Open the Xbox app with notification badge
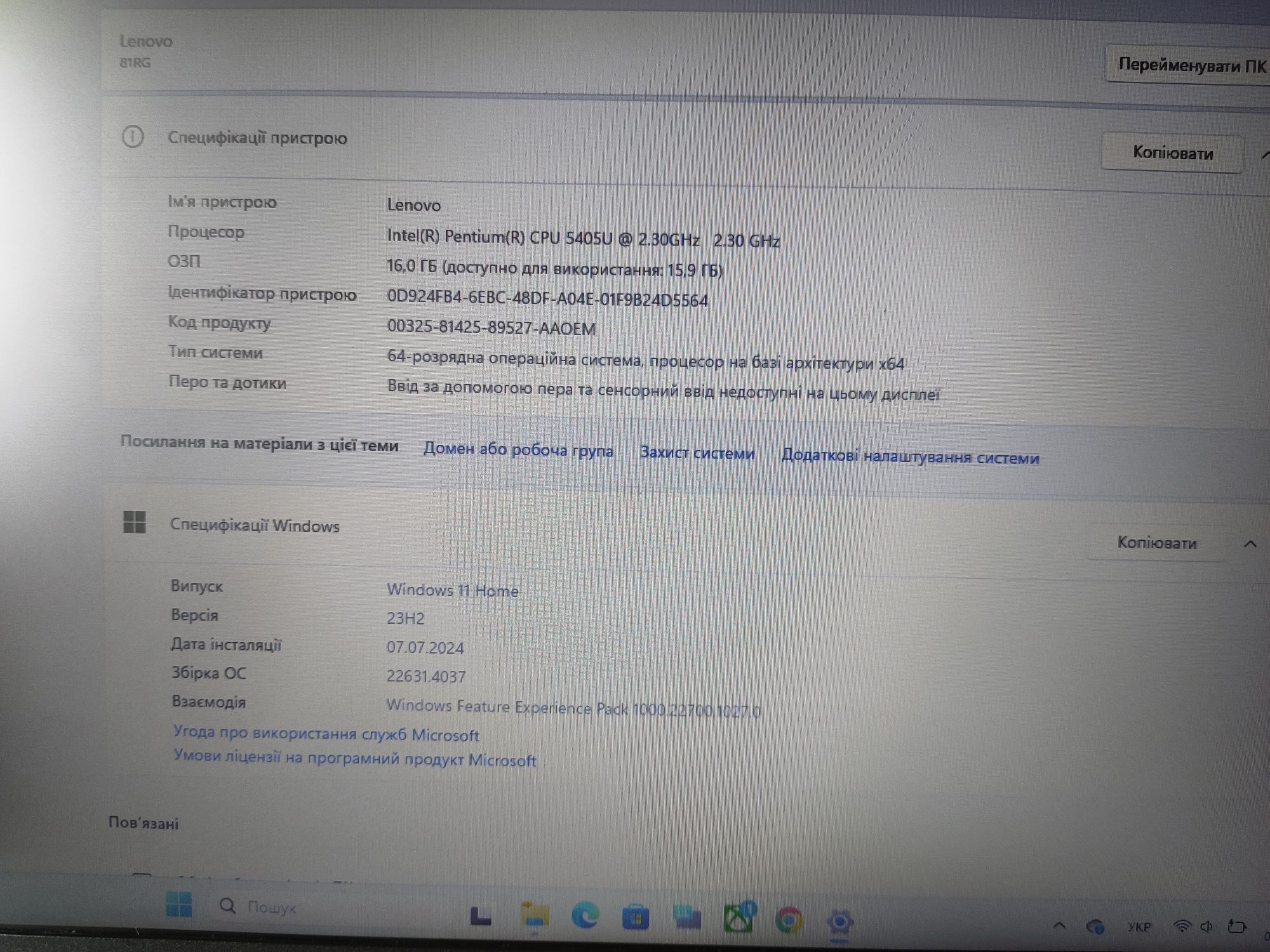Image resolution: width=1270 pixels, height=952 pixels. [739, 918]
